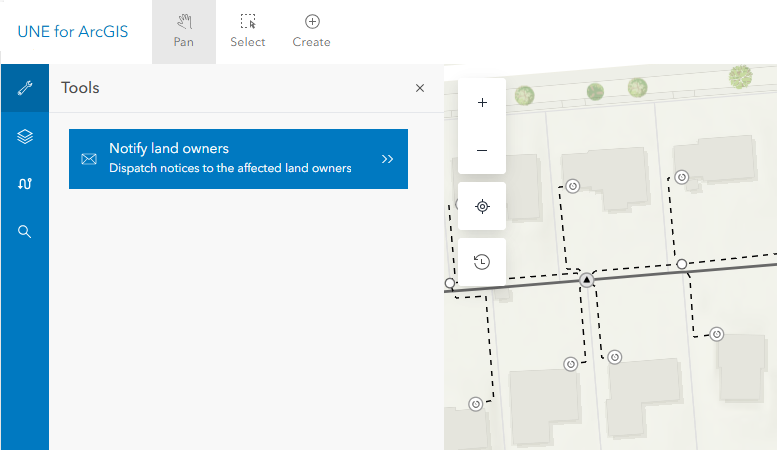This screenshot has height=450, width=777.
Task: Select the triangle junction node on map
Action: (x=587, y=280)
